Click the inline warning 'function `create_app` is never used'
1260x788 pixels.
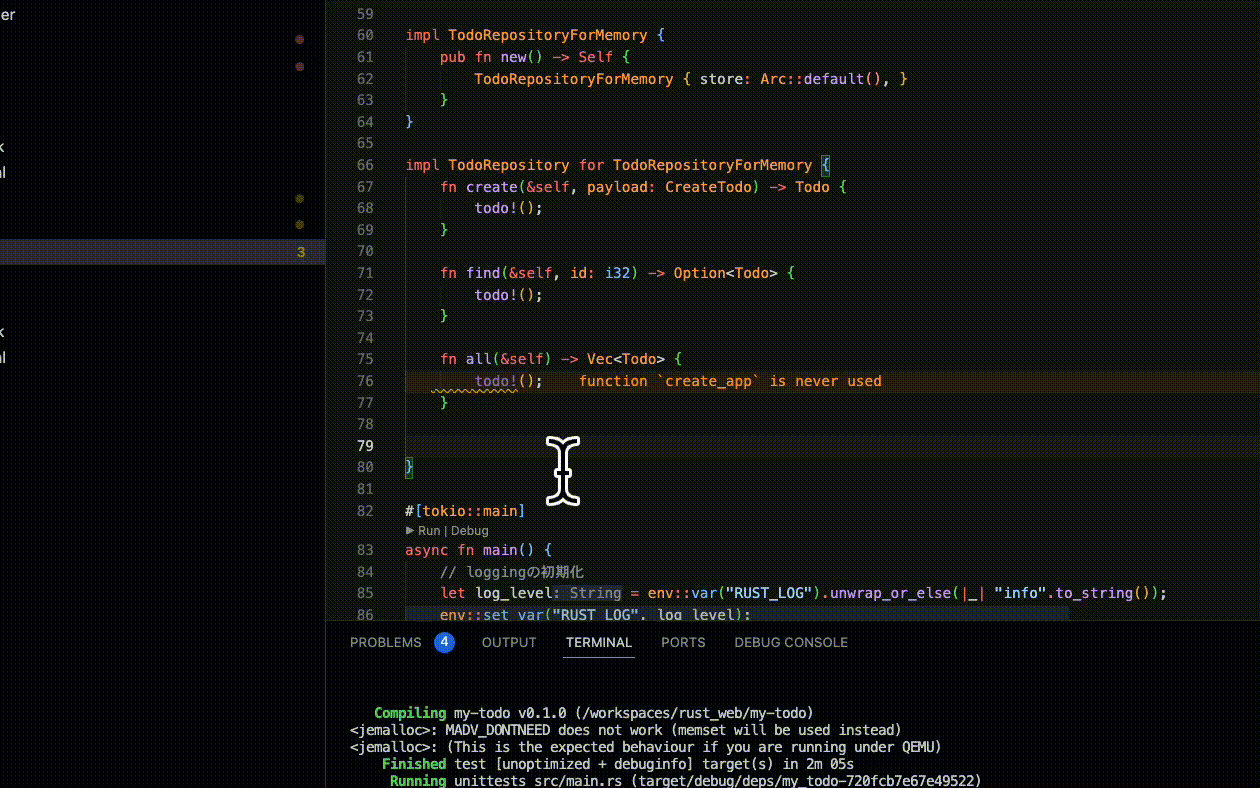[730, 381]
